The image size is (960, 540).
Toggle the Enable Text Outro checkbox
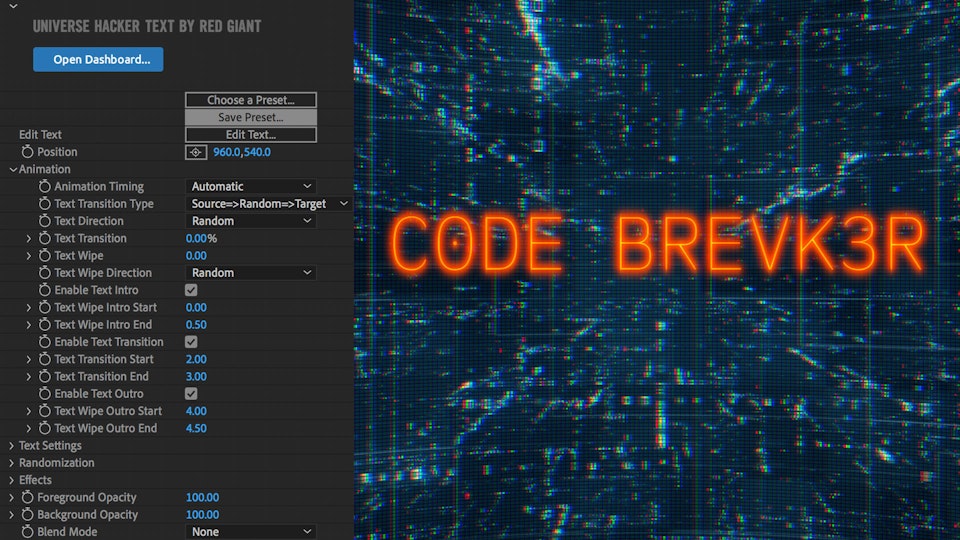192,394
